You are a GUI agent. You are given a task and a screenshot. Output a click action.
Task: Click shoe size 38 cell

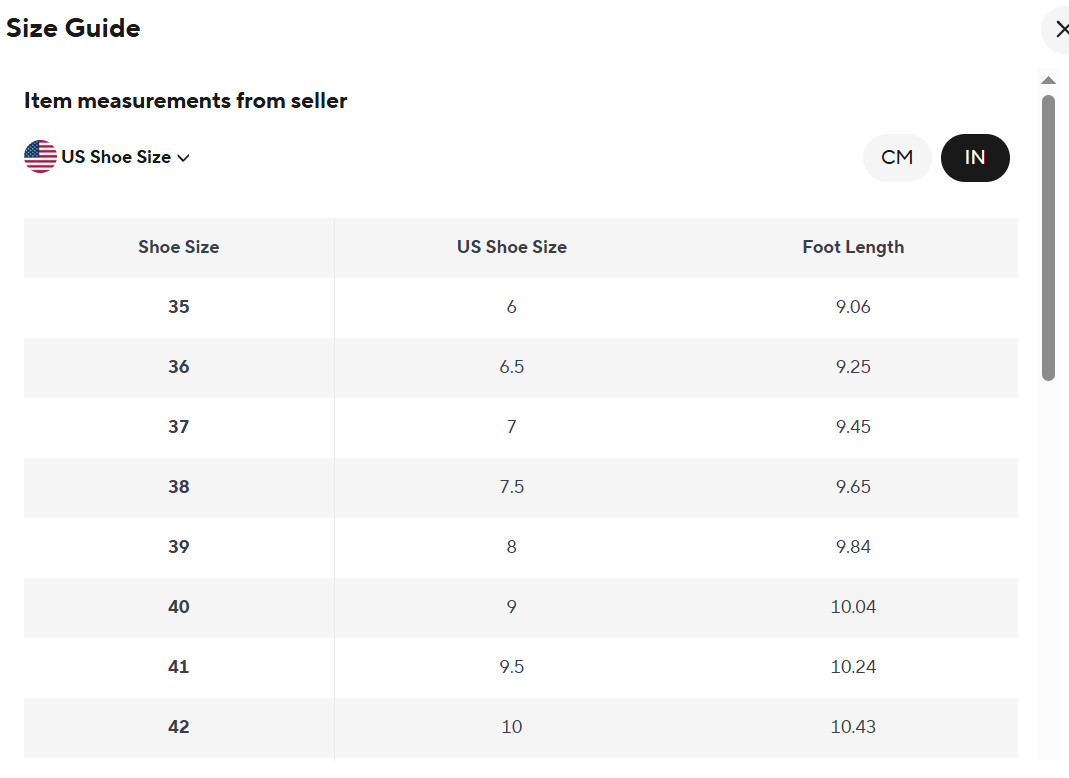click(179, 487)
